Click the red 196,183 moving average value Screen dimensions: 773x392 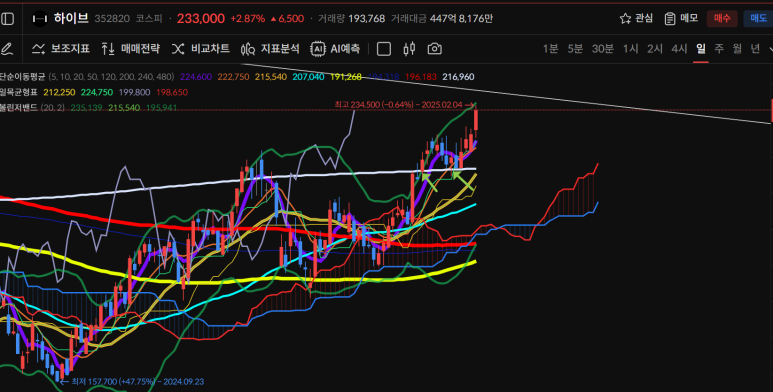[421, 77]
